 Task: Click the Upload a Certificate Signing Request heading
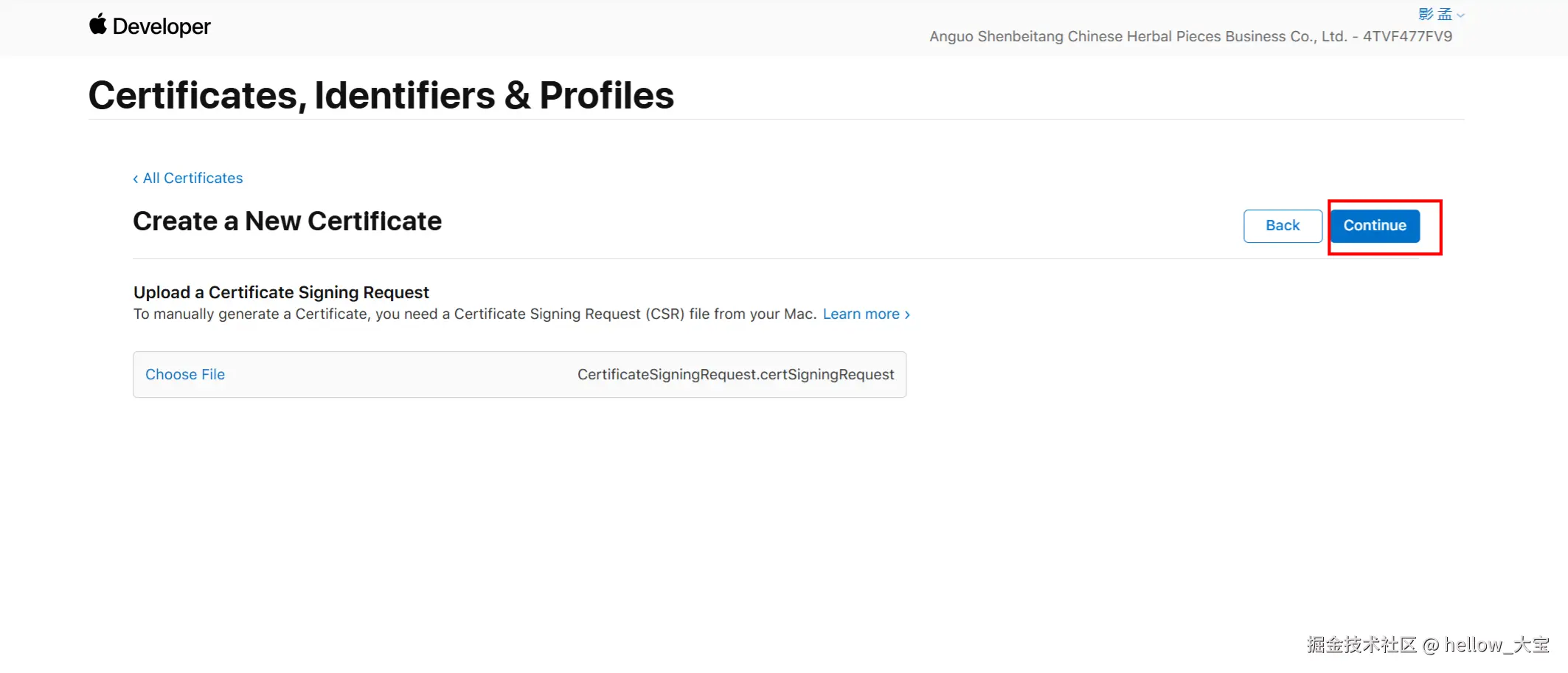pos(281,292)
